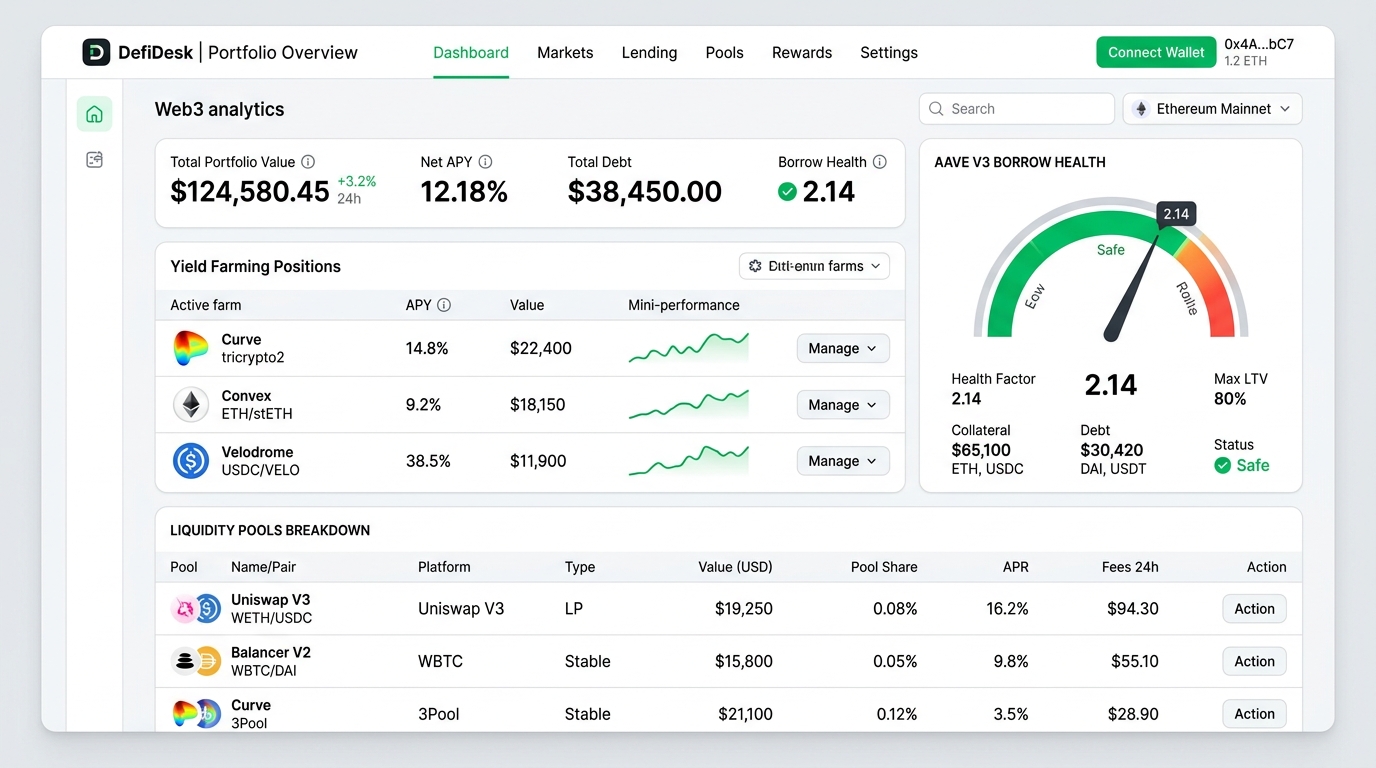Screen dimensions: 1376x768
Task: Click the $15,800 Value cell
Action: (x=744, y=661)
